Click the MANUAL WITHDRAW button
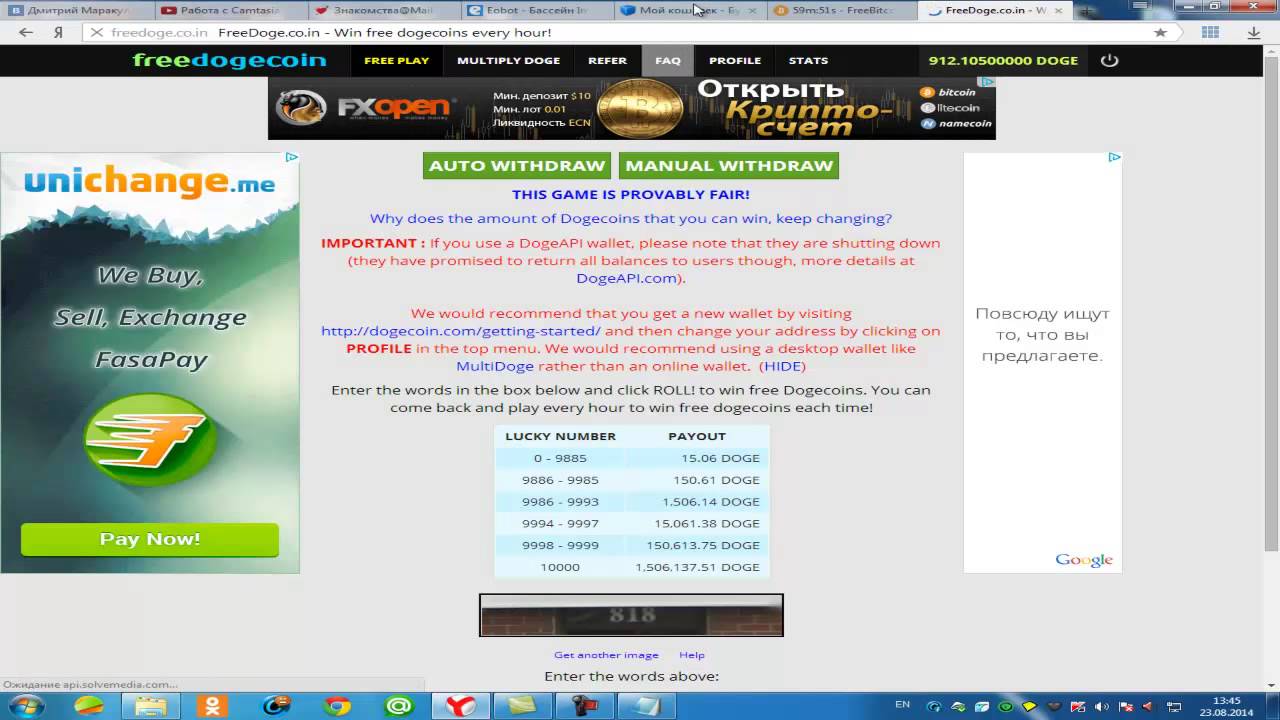 729,166
